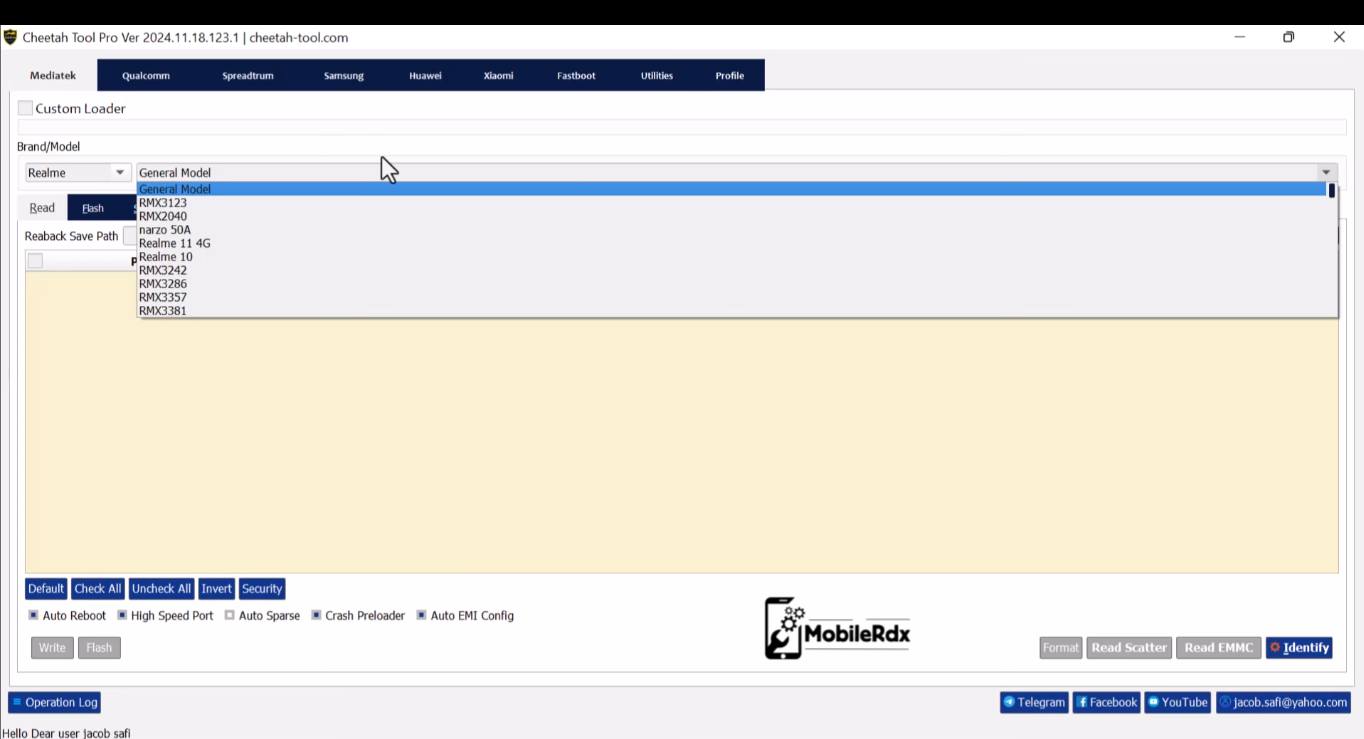The height and width of the screenshot is (739, 1364).
Task: Select RMX3286 from the model list
Action: click(731, 284)
